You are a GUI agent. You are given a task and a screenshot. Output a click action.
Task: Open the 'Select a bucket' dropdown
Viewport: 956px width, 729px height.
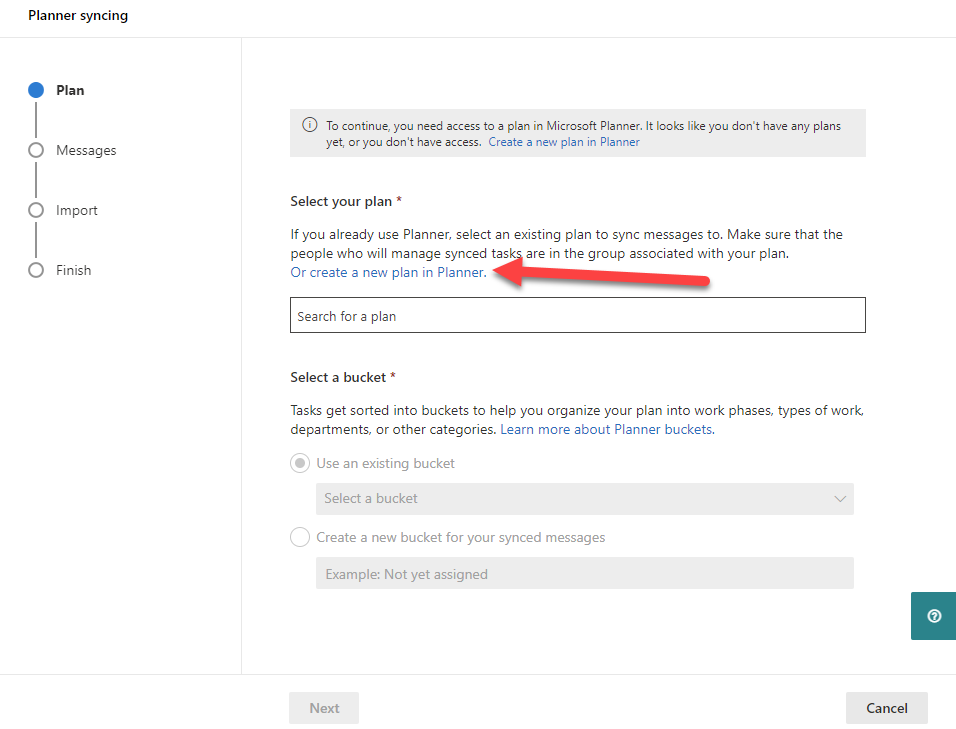tap(584, 499)
